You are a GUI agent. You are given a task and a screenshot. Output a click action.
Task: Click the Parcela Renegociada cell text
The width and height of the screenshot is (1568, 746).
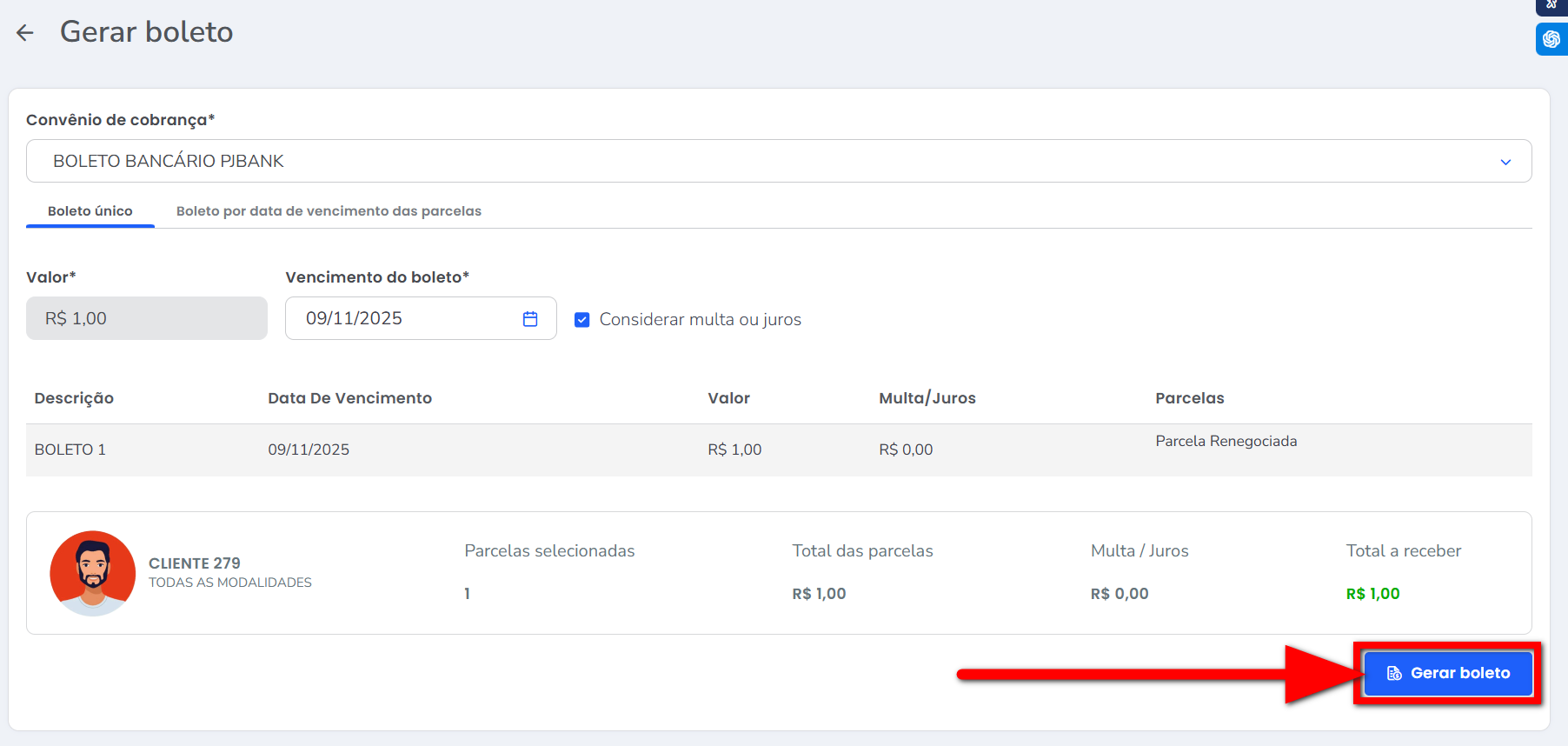1226,442
